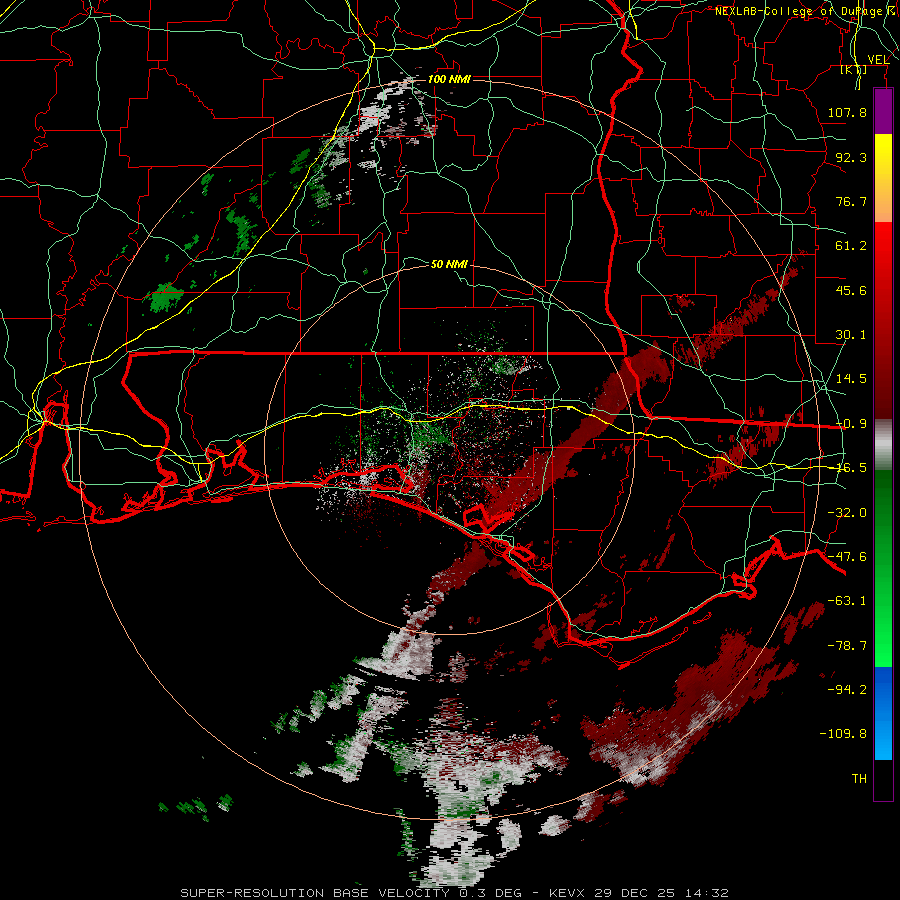Click the 14.5 velocity scale value
This screenshot has height=900, width=900.
click(x=851, y=379)
